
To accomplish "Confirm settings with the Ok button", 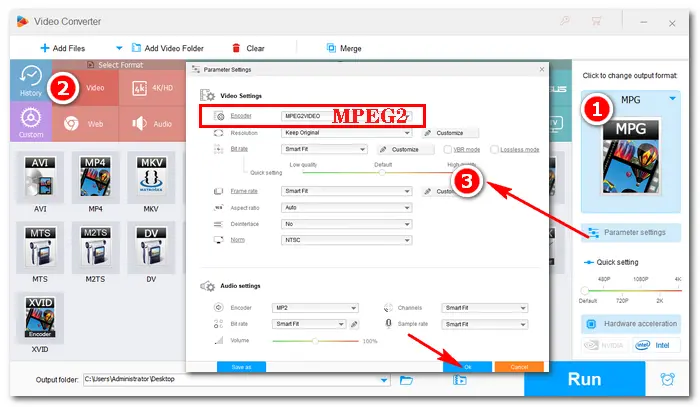I will [x=467, y=367].
